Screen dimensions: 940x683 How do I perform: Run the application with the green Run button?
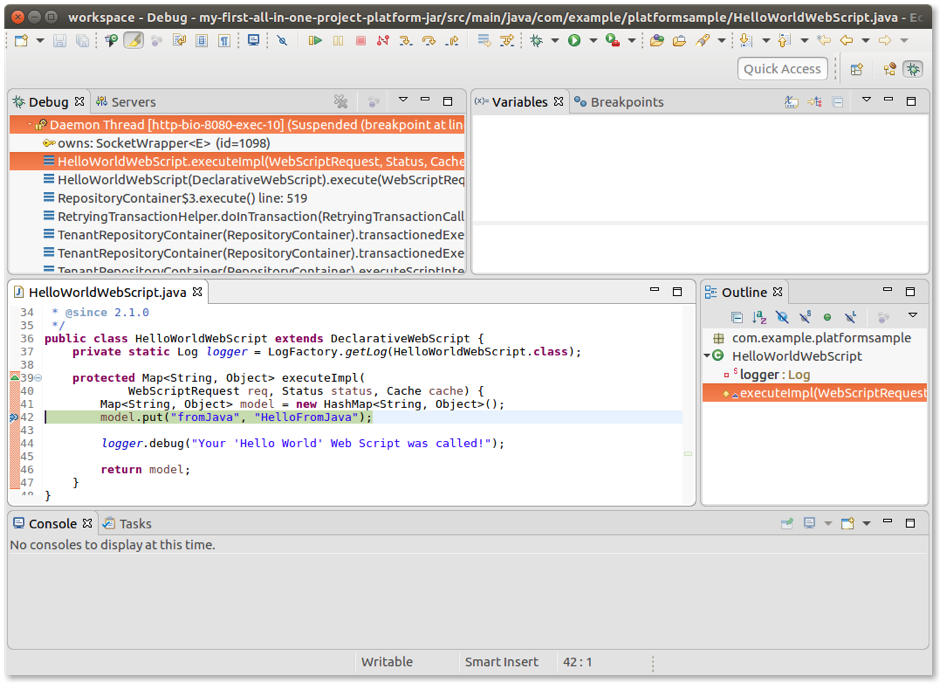(574, 41)
